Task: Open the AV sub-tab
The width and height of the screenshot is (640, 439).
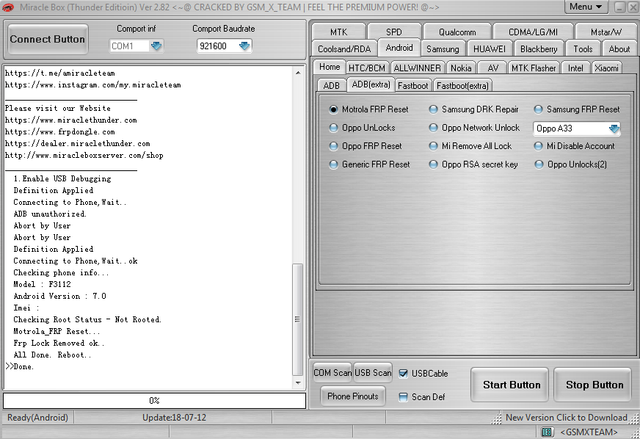Action: (x=493, y=68)
